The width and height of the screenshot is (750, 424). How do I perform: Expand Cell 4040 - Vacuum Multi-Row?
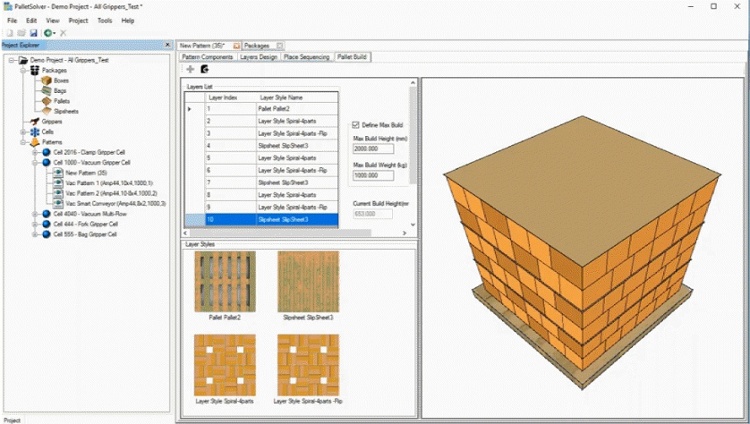click(x=34, y=213)
